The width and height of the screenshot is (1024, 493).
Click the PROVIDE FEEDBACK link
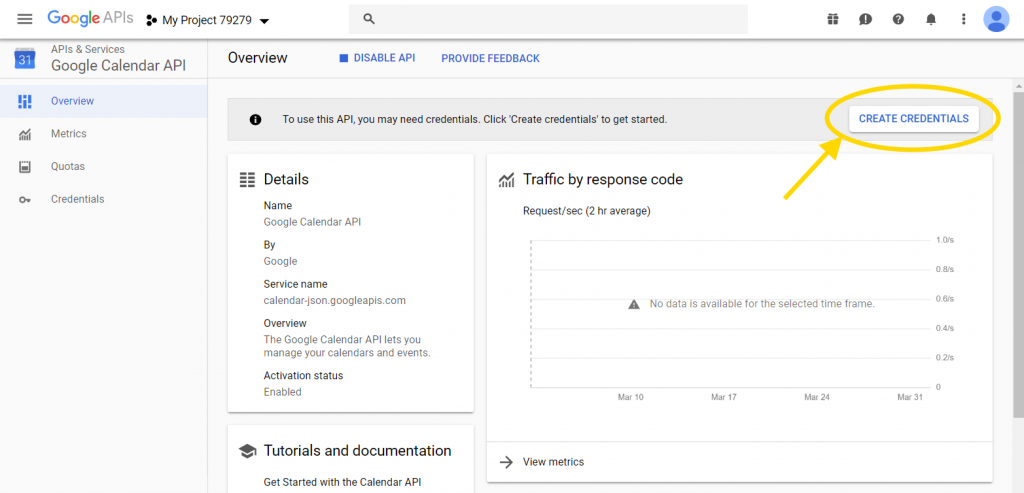[x=490, y=58]
